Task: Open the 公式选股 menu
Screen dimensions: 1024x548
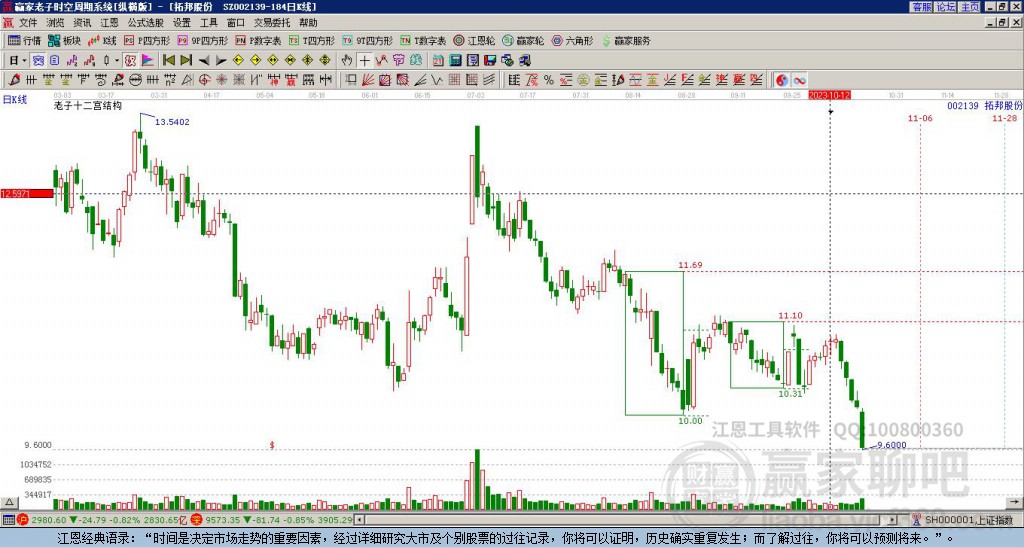Action: (145, 22)
